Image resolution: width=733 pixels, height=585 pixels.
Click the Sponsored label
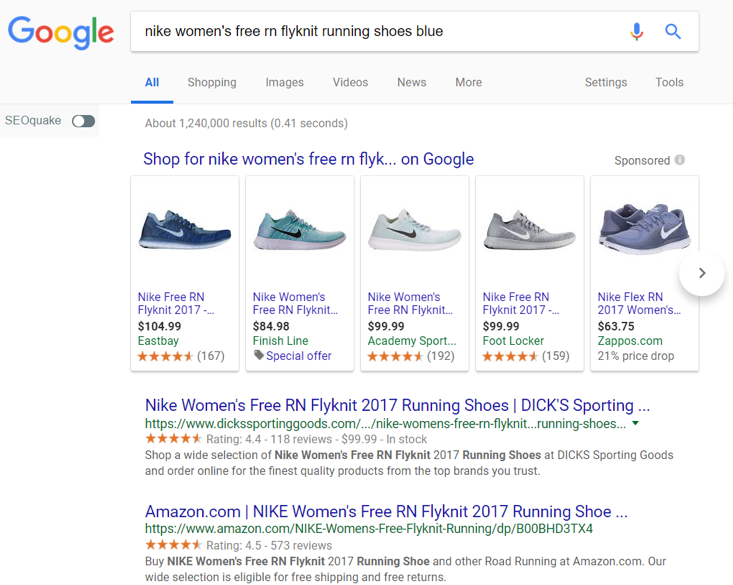pyautogui.click(x=642, y=160)
